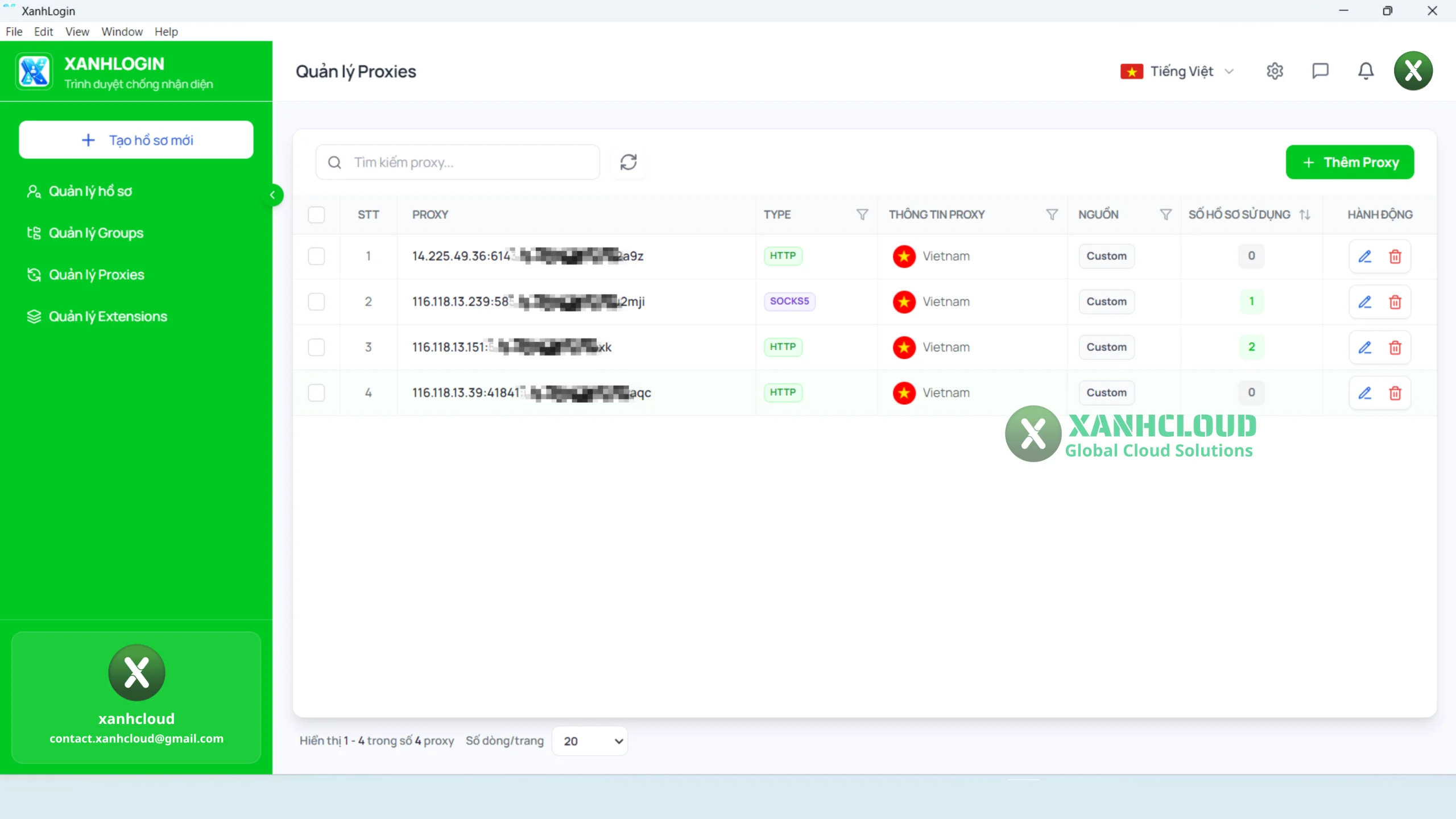Click the Custom tag in row 4

(1106, 392)
